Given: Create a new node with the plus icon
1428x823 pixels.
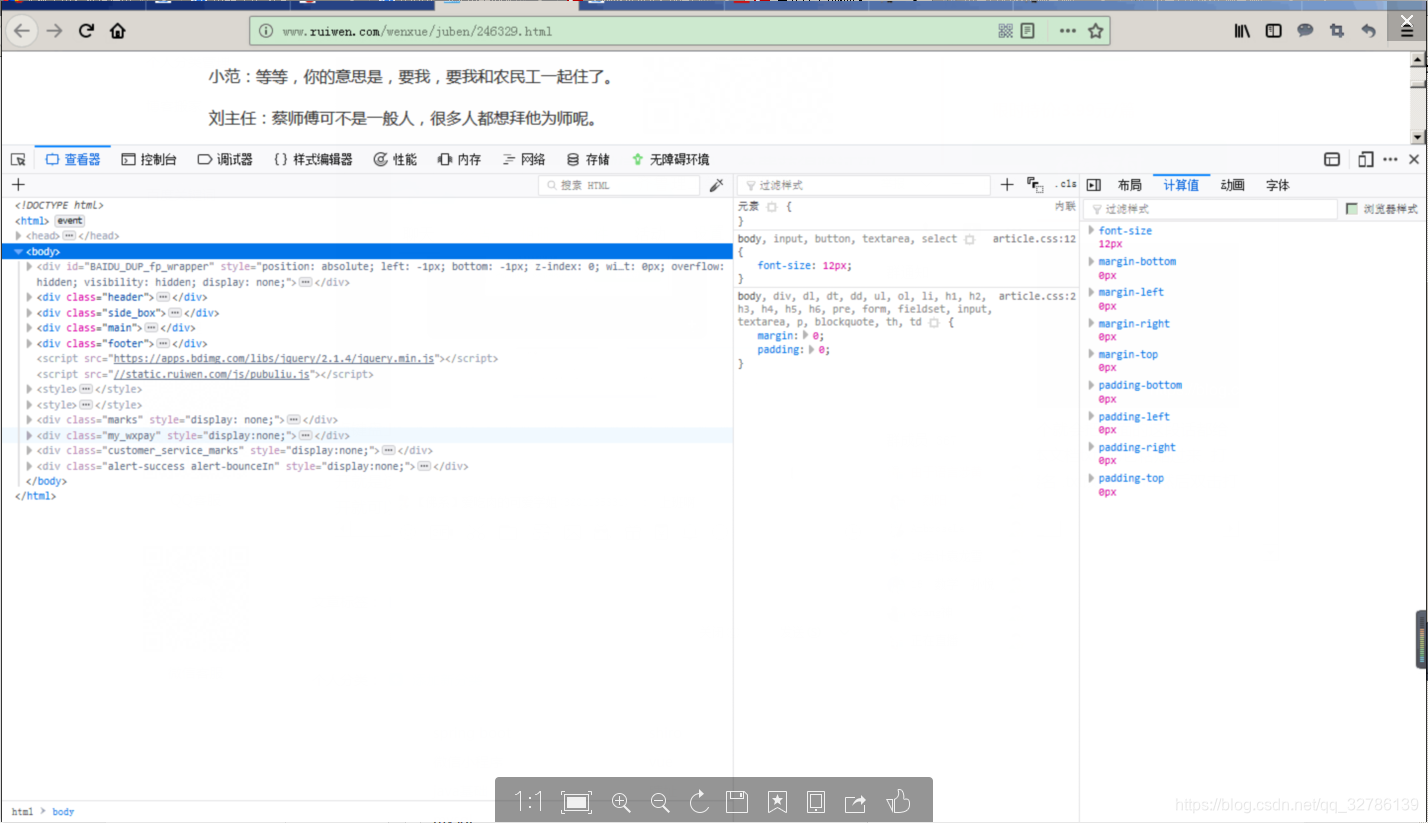Looking at the screenshot, I should pos(17,185).
